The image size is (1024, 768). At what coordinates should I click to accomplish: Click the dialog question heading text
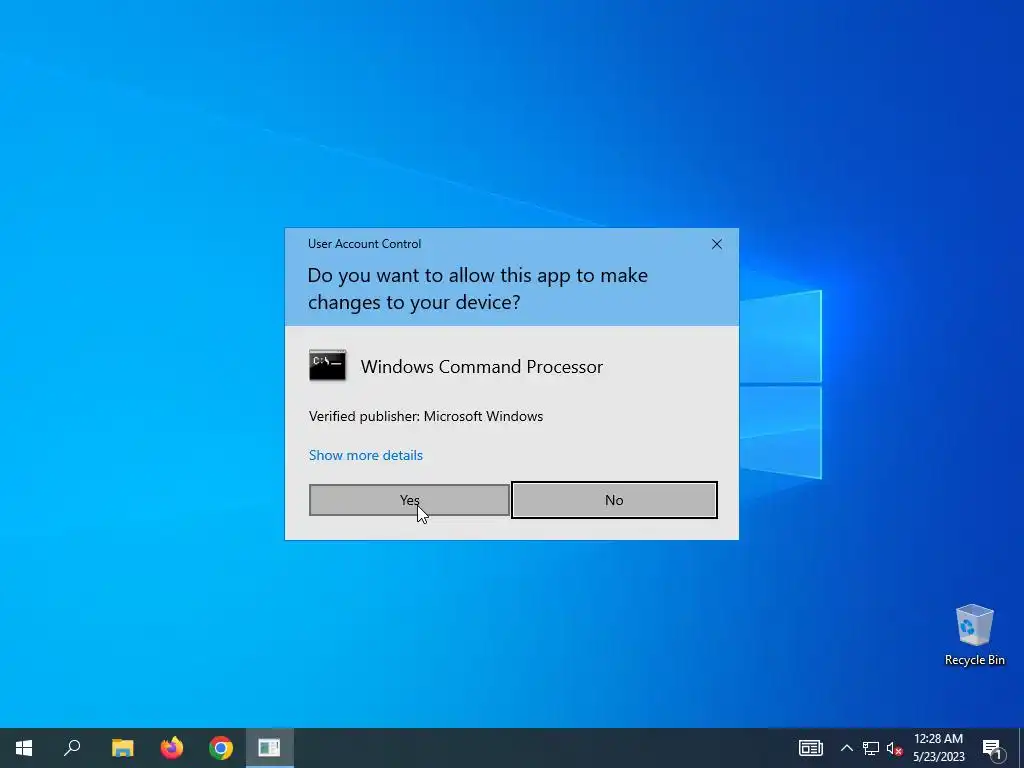click(x=477, y=289)
